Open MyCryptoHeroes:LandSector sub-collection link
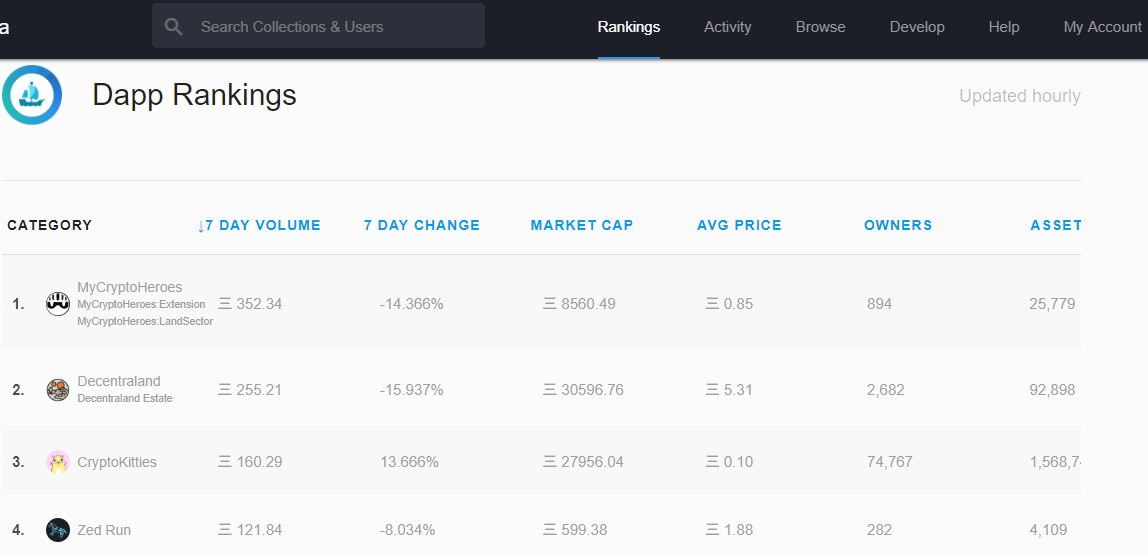 click(x=145, y=321)
